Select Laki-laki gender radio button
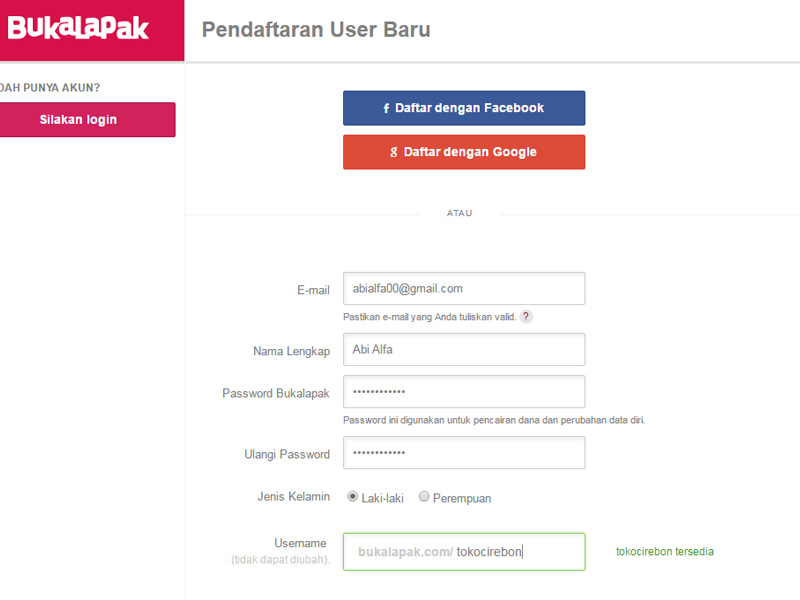Screen dimensions: 800x600 tap(353, 496)
